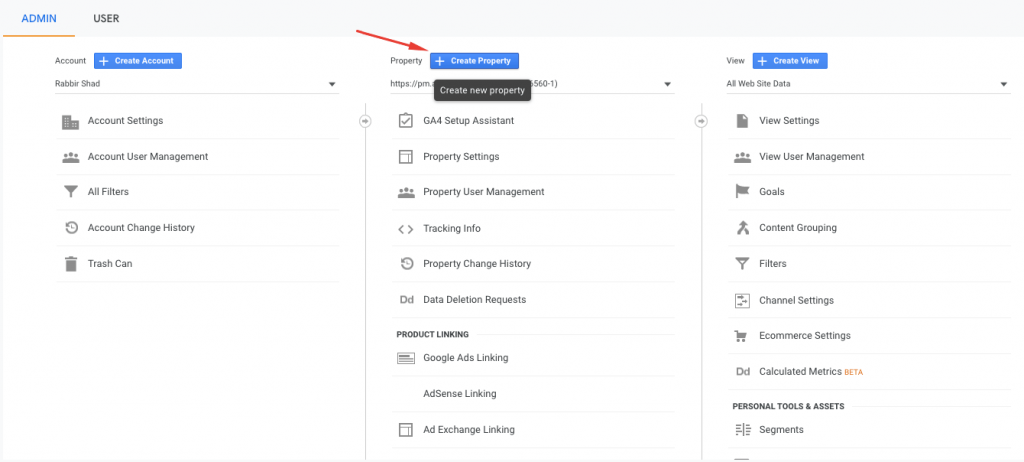The height and width of the screenshot is (462, 1024).
Task: Switch to the USER tab
Action: point(106,19)
